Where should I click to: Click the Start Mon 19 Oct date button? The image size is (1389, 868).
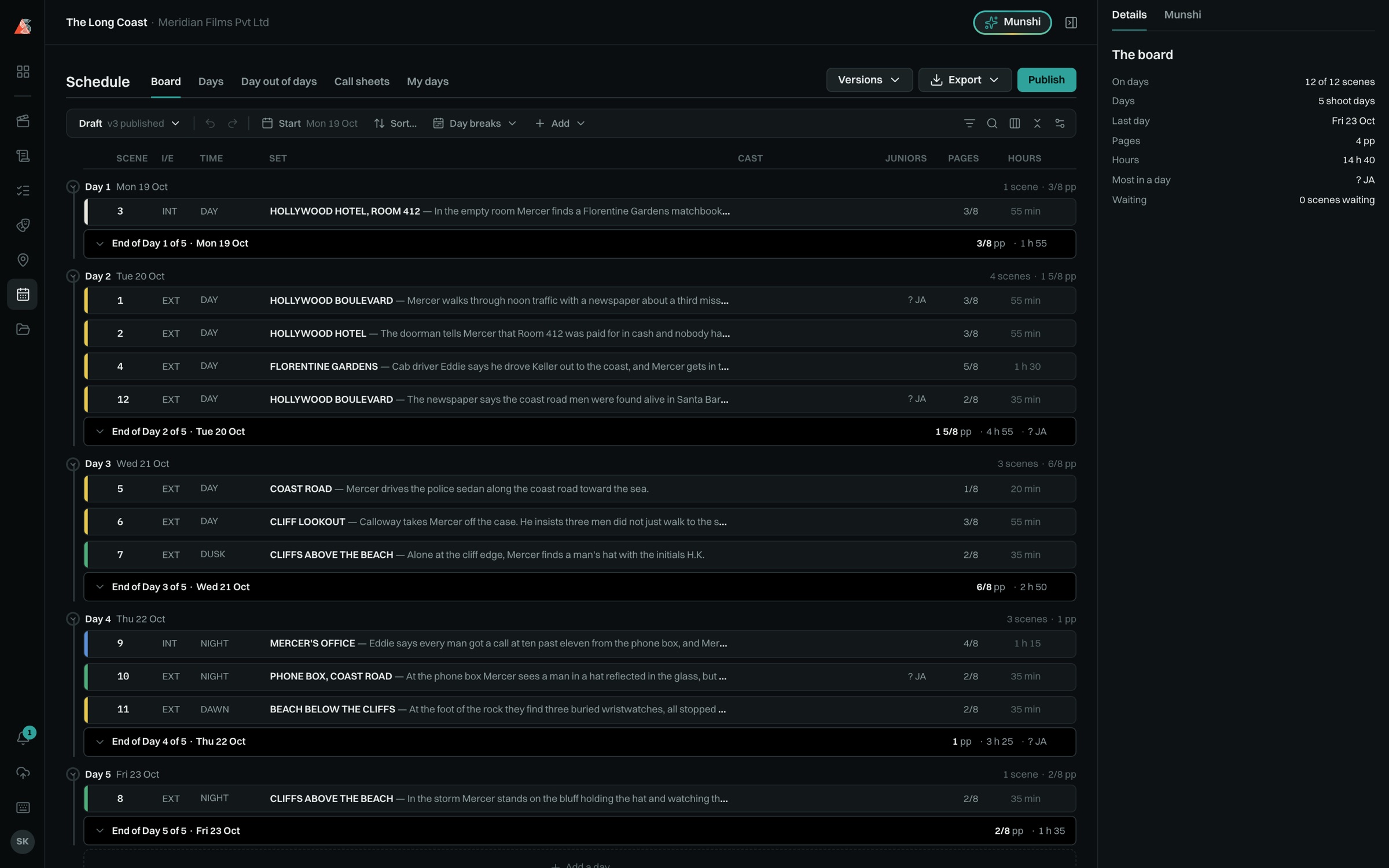click(x=310, y=123)
